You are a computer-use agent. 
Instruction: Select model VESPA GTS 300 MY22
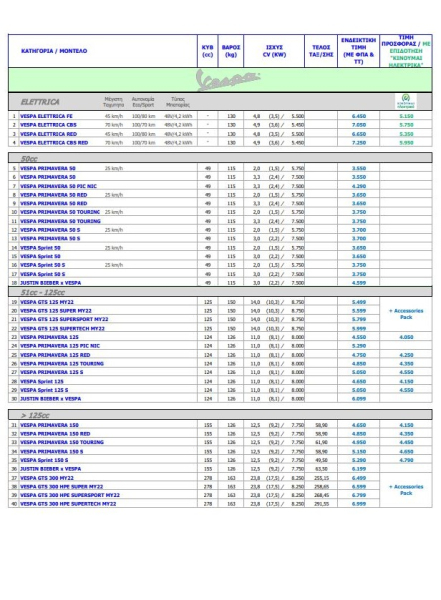(47, 478)
